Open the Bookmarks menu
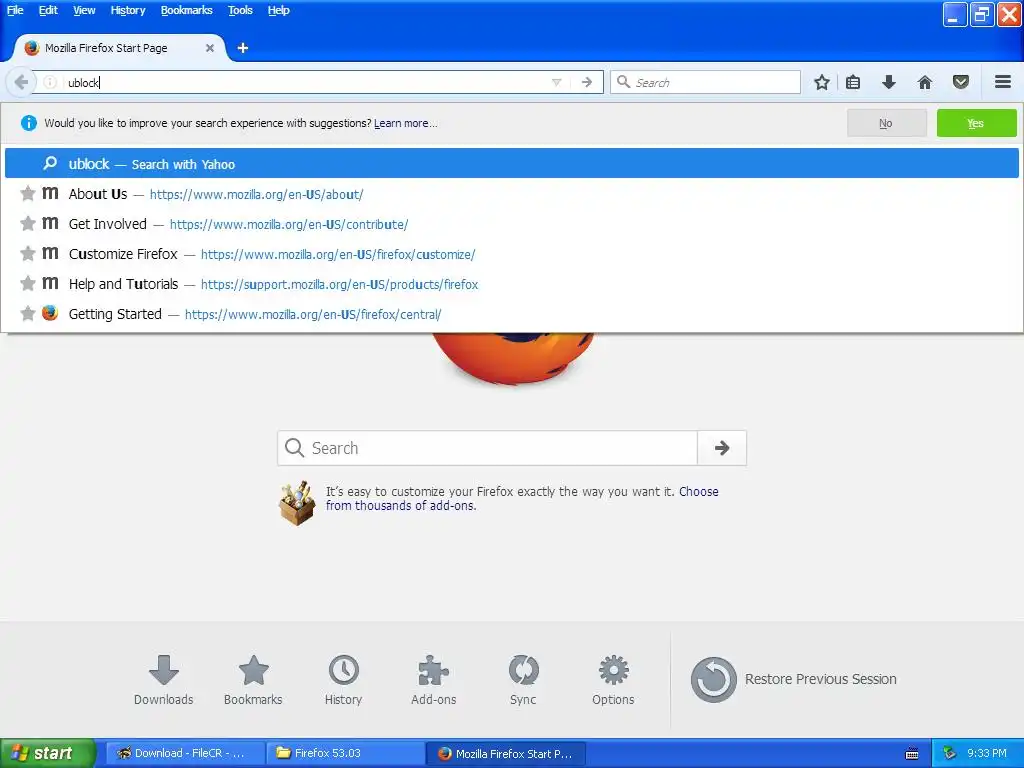This screenshot has height=768, width=1024. [186, 10]
